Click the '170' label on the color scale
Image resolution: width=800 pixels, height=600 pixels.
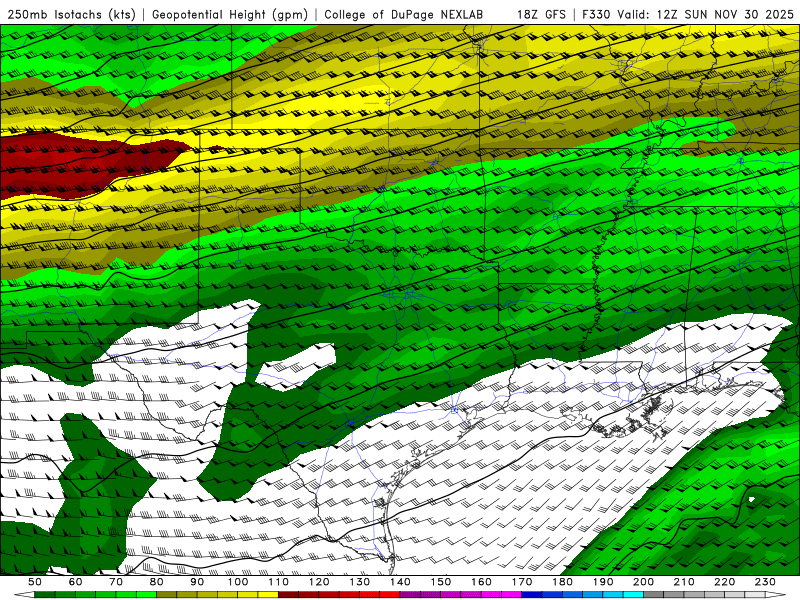pos(522,582)
